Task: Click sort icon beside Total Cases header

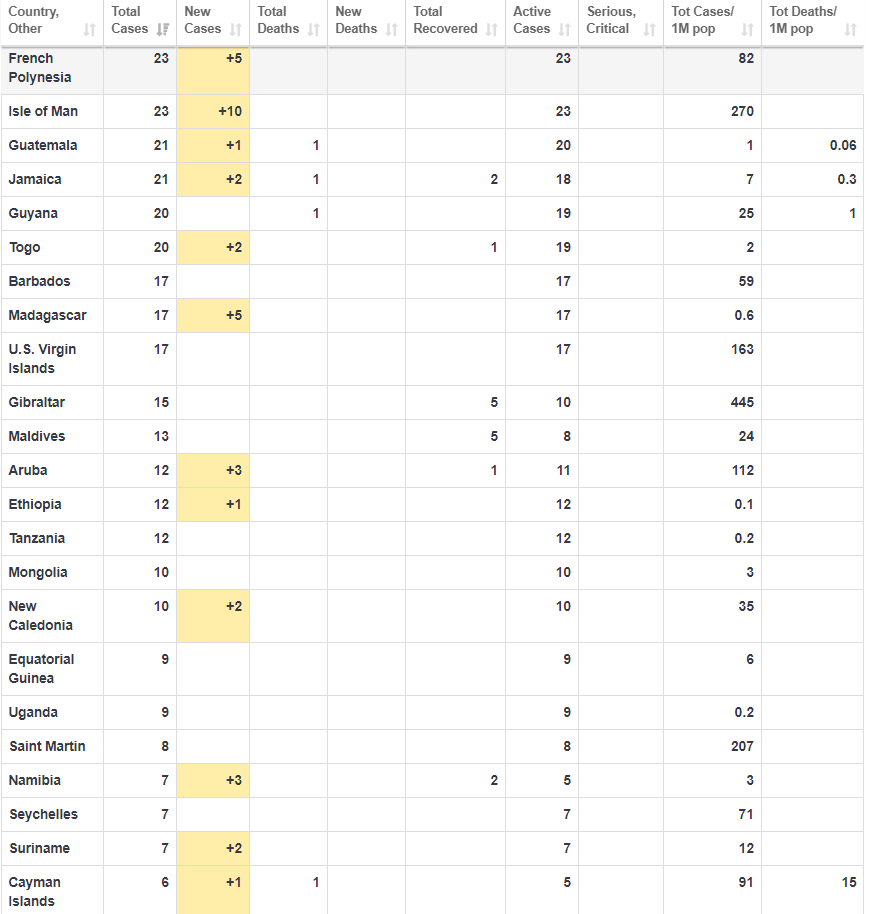Action: (163, 30)
